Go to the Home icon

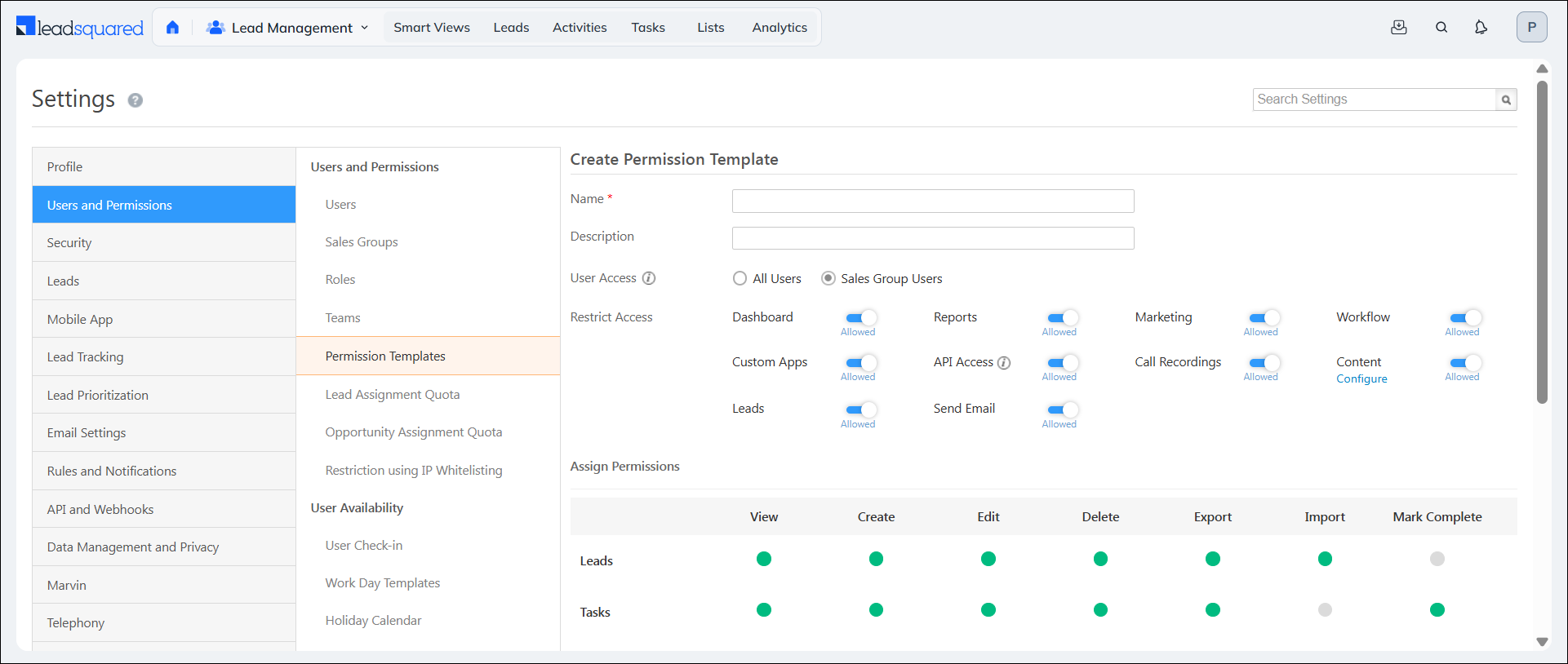(x=172, y=28)
